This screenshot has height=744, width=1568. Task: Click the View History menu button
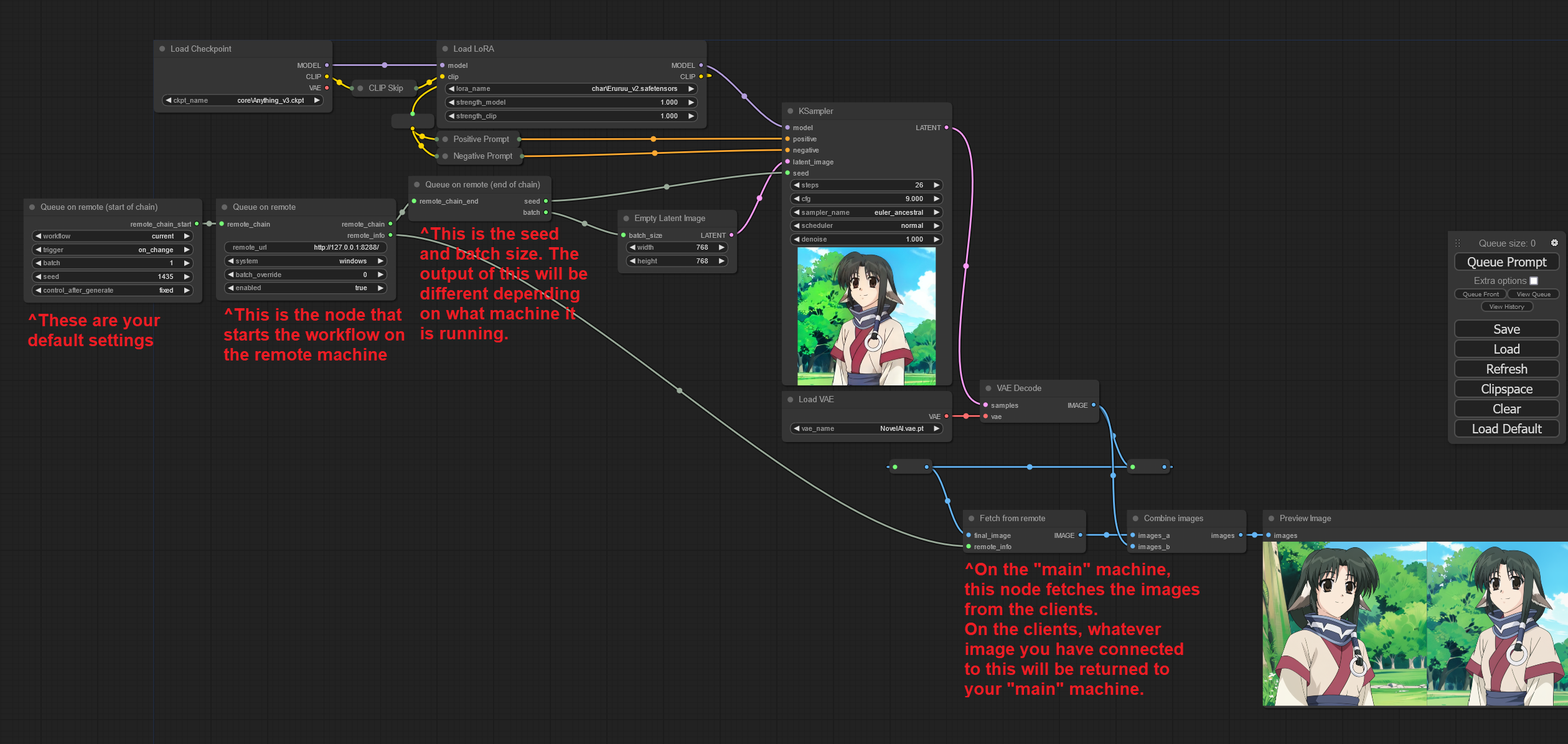tap(1506, 306)
